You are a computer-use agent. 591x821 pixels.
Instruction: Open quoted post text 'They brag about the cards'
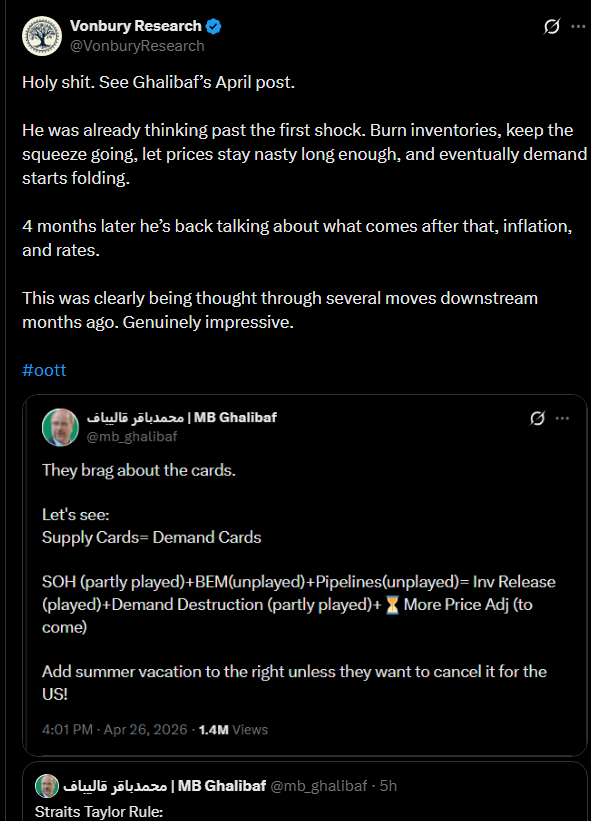pos(139,470)
